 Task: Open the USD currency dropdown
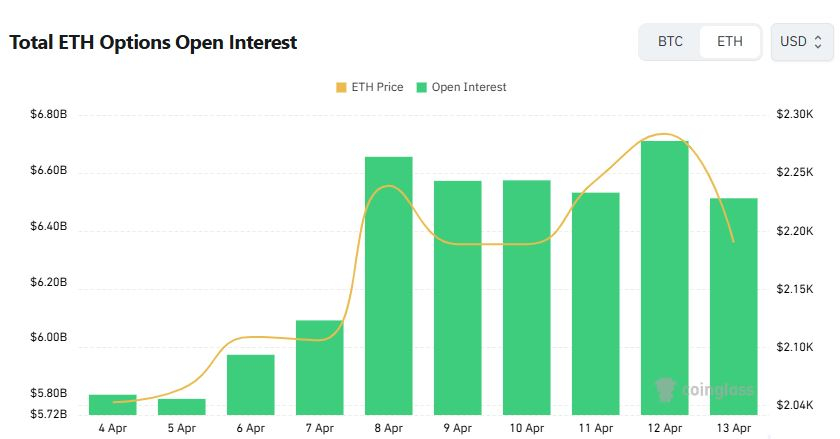802,42
